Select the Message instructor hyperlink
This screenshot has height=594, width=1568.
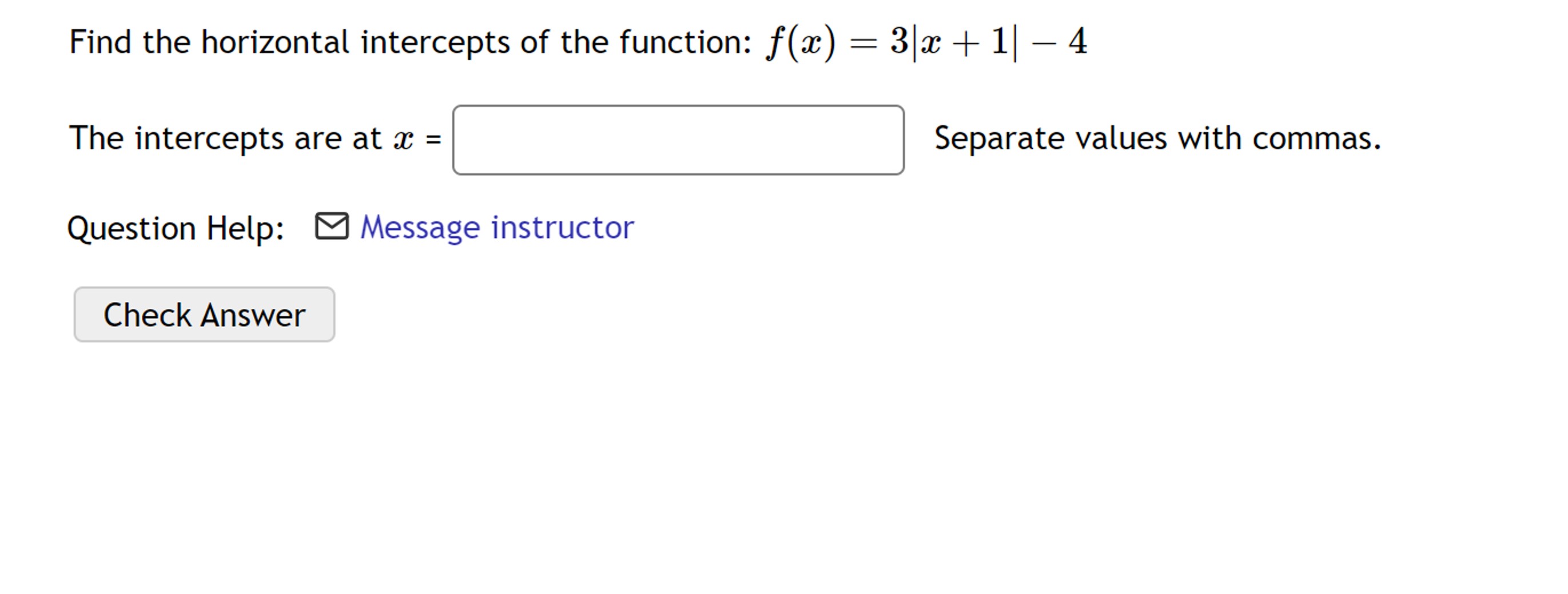pos(497,226)
